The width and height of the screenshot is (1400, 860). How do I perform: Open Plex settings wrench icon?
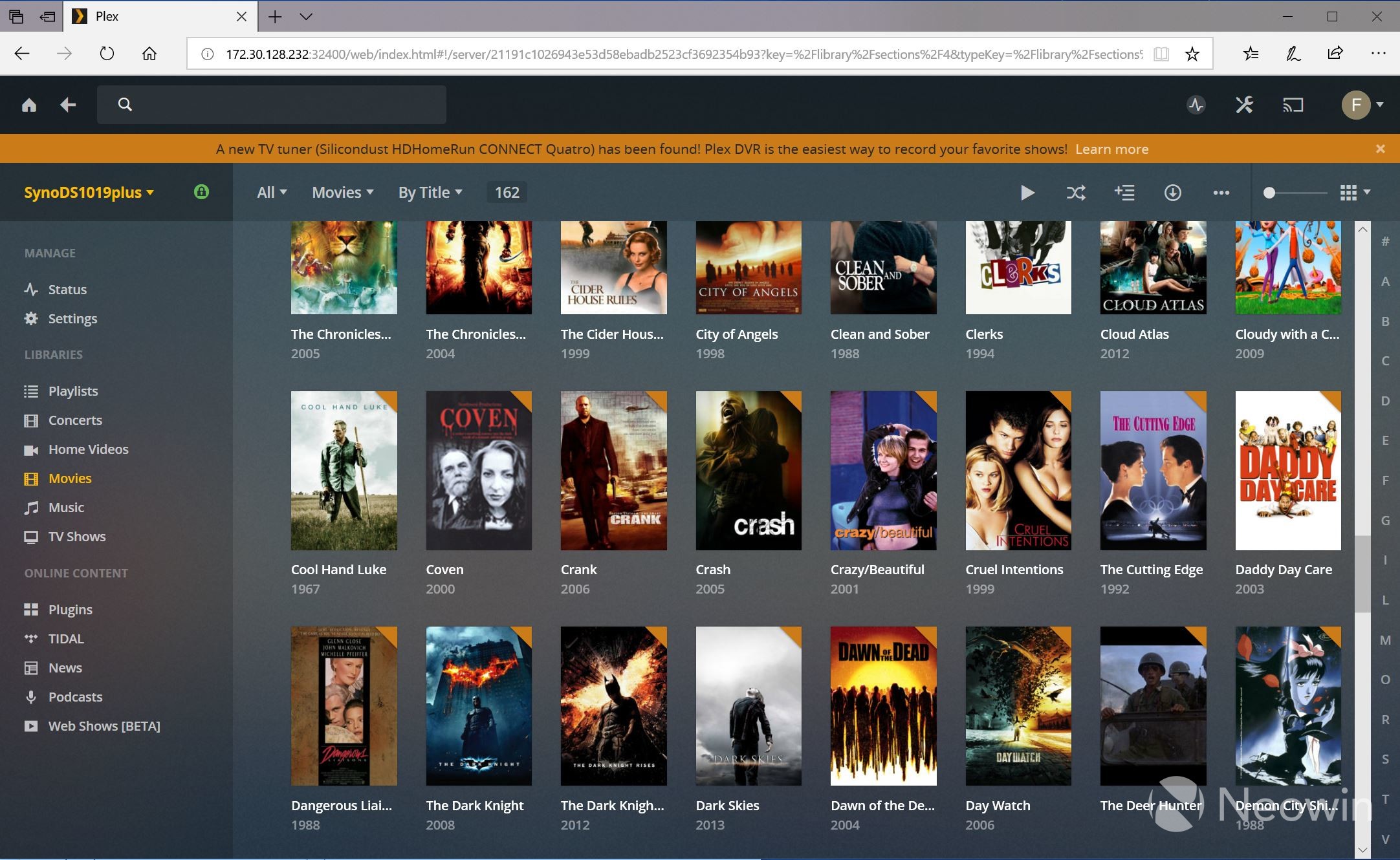[1244, 105]
